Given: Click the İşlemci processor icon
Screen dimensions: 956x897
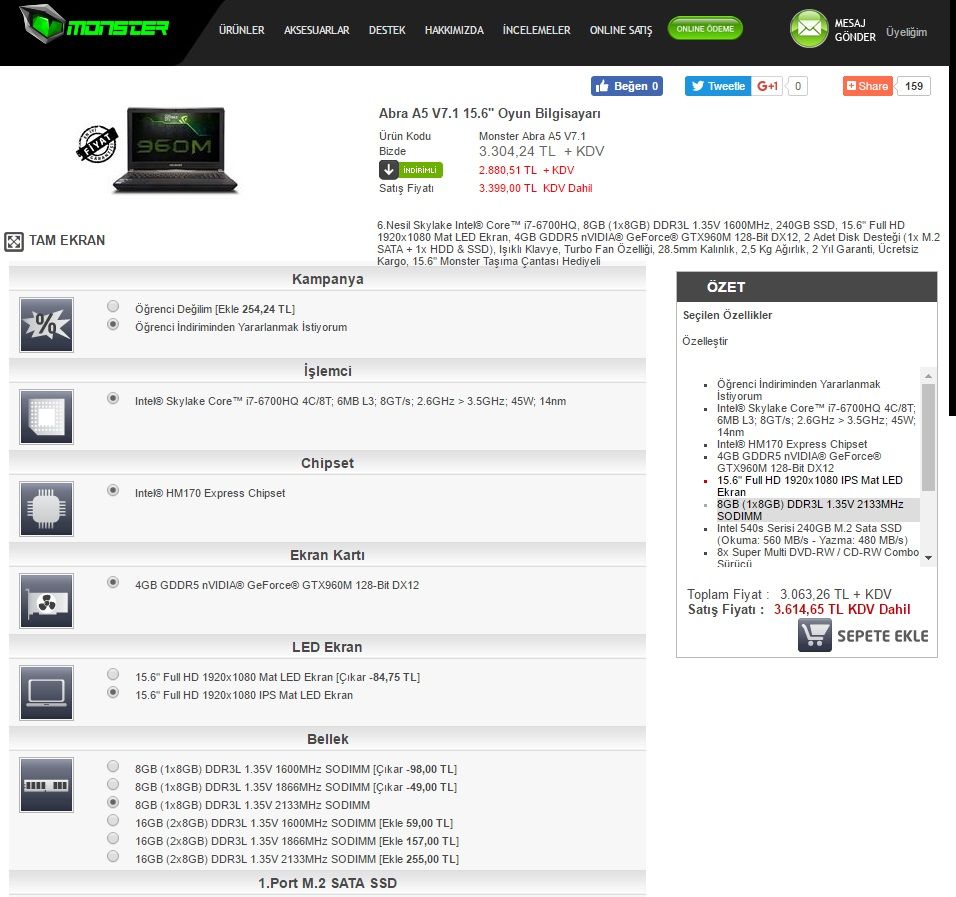Looking at the screenshot, I should pyautogui.click(x=46, y=417).
